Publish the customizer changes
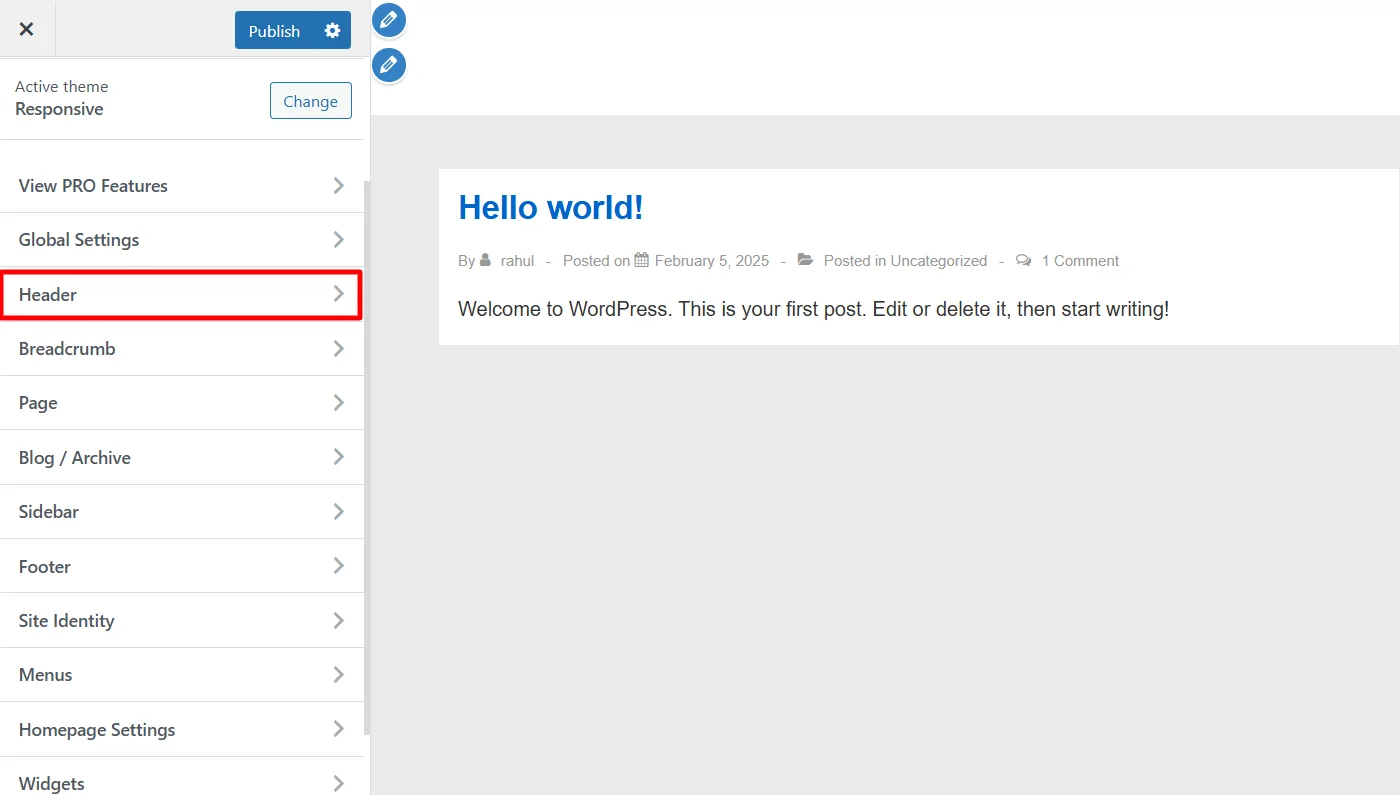Screen dimensions: 1400x795 [274, 30]
